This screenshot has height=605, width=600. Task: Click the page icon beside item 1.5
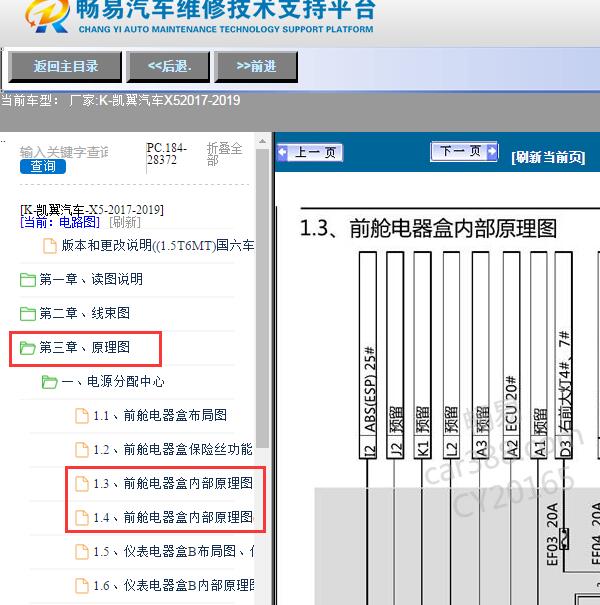coord(81,552)
